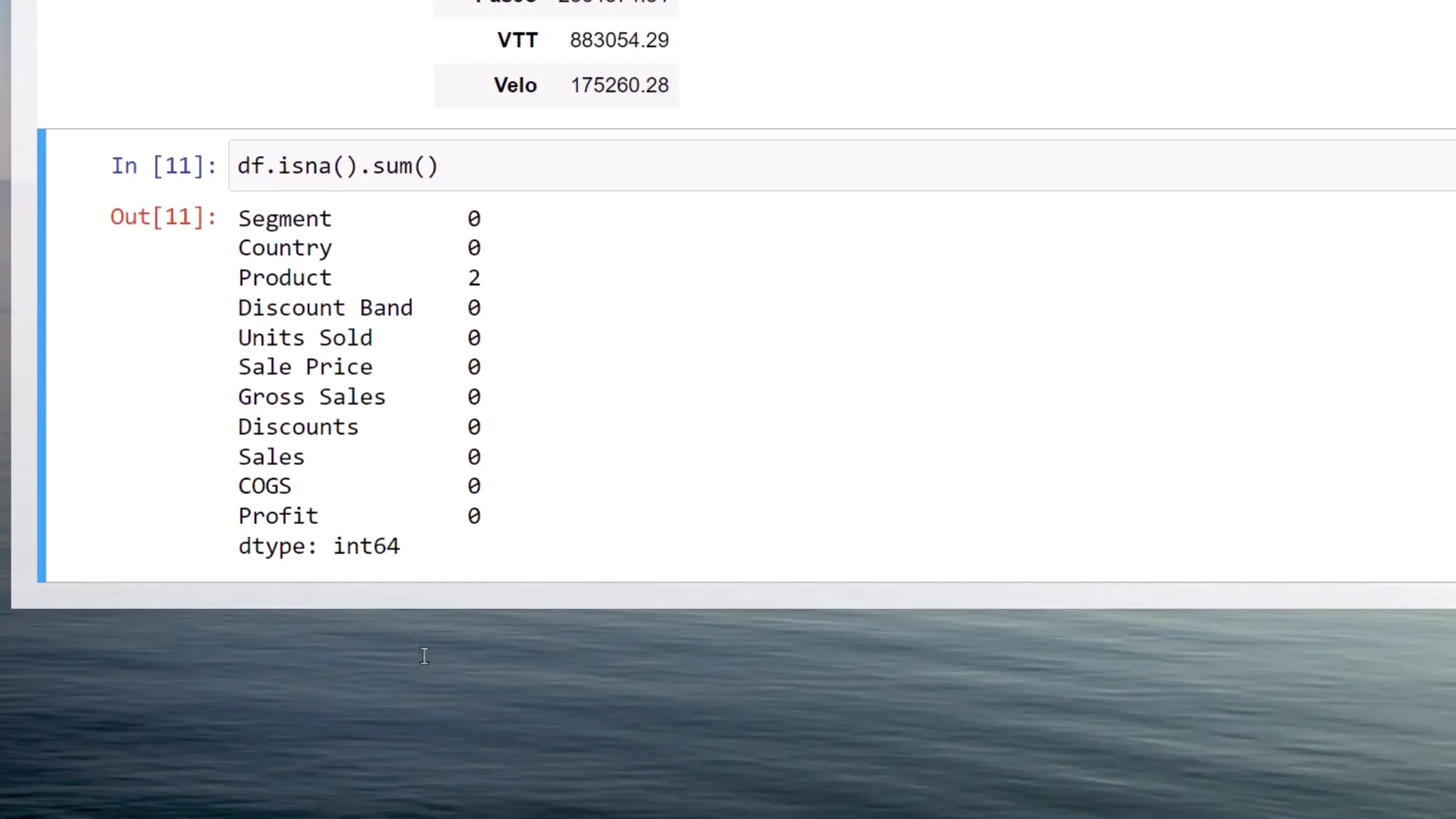The width and height of the screenshot is (1456, 819).
Task: Click the COGS output label
Action: click(x=264, y=485)
